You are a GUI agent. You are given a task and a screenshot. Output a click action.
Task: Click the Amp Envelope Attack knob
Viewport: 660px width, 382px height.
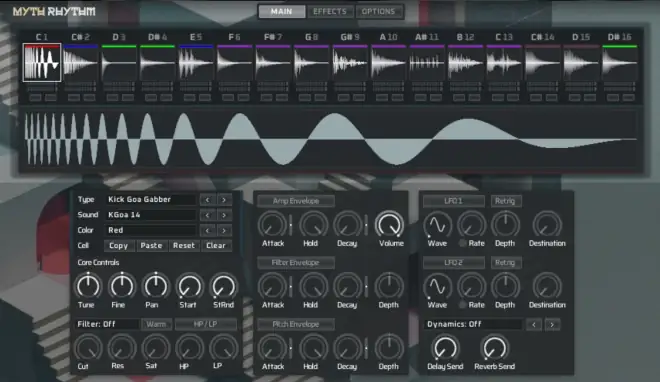(x=272, y=224)
